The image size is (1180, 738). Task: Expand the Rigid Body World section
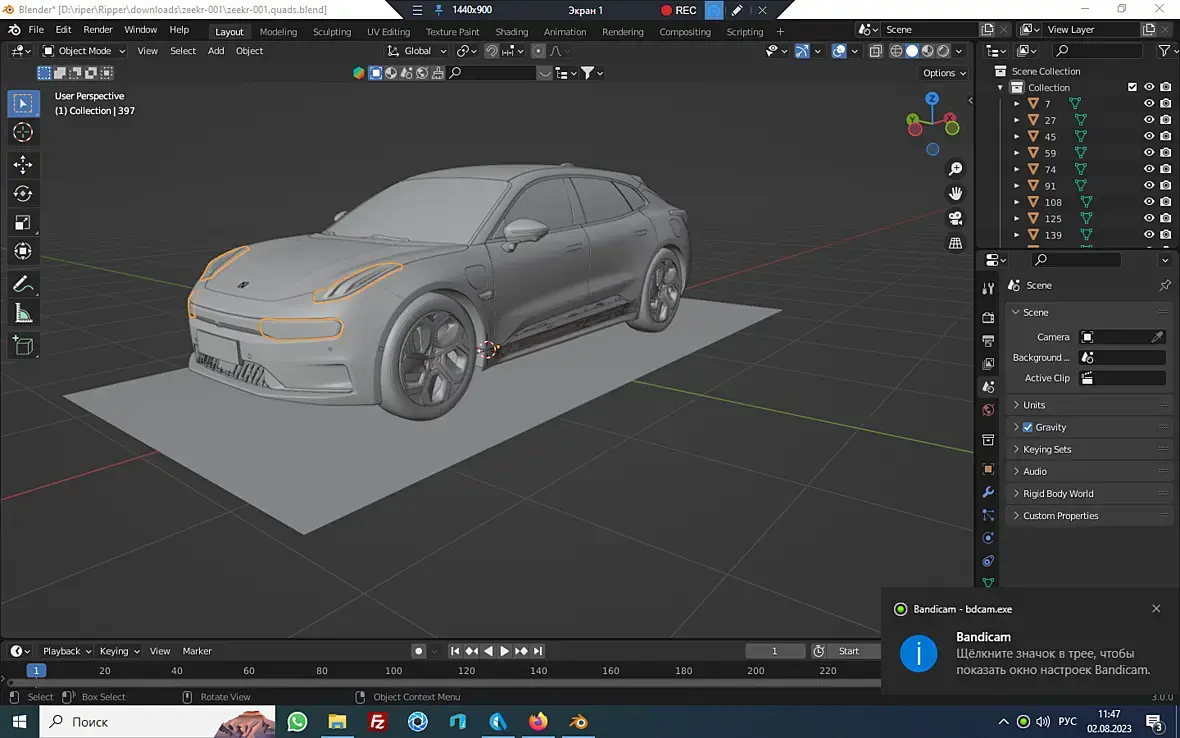[1058, 494]
